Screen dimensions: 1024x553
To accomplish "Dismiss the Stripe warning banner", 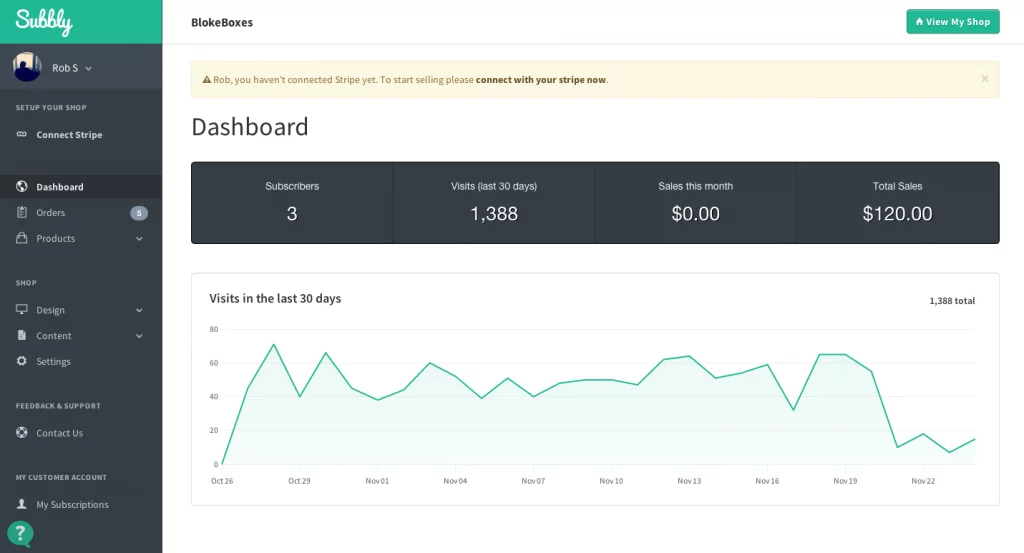I will 984,79.
